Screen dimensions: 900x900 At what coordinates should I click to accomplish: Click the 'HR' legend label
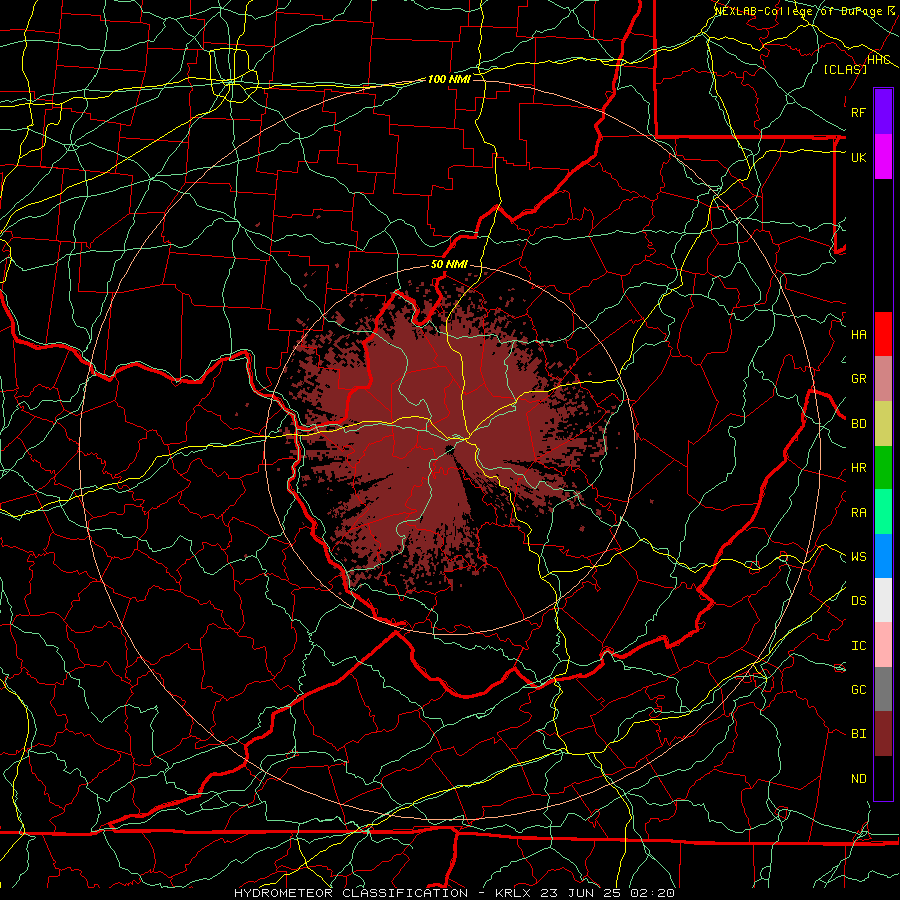pos(858,468)
